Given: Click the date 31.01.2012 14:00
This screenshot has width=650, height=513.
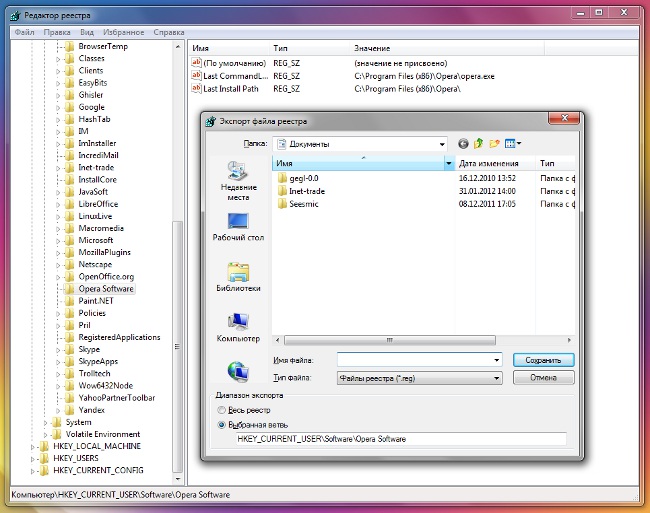Looking at the screenshot, I should point(487,191).
